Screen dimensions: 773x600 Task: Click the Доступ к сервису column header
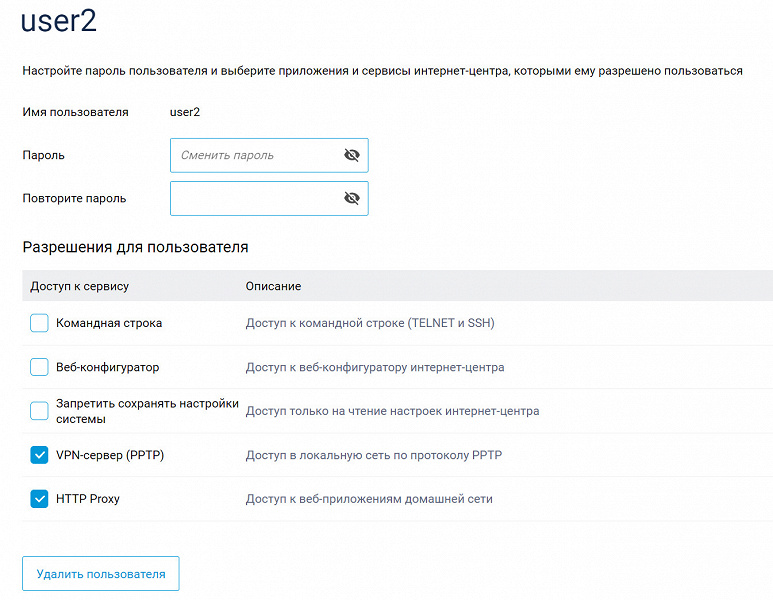(x=79, y=286)
